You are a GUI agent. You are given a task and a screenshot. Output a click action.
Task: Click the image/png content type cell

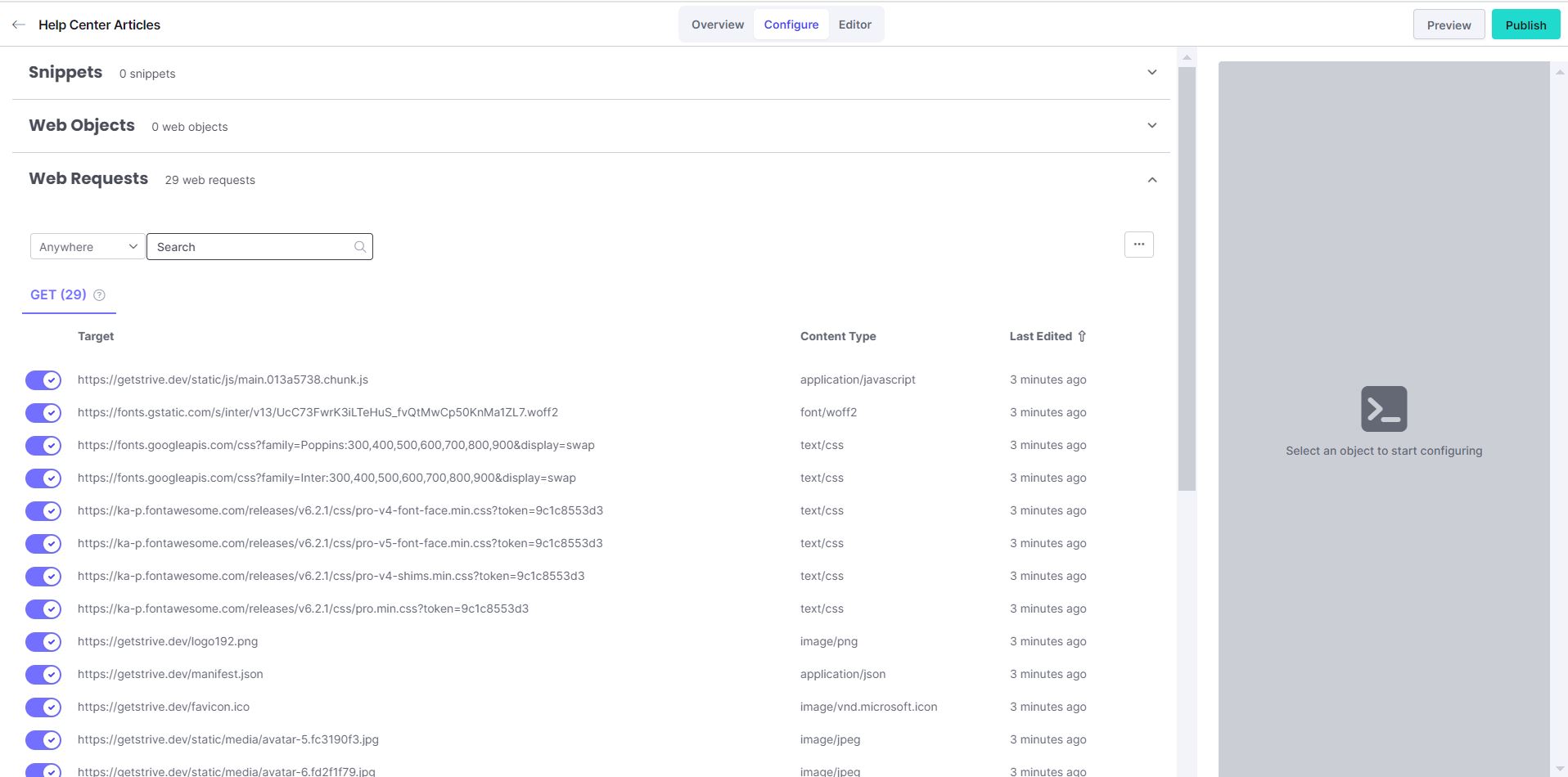[829, 641]
